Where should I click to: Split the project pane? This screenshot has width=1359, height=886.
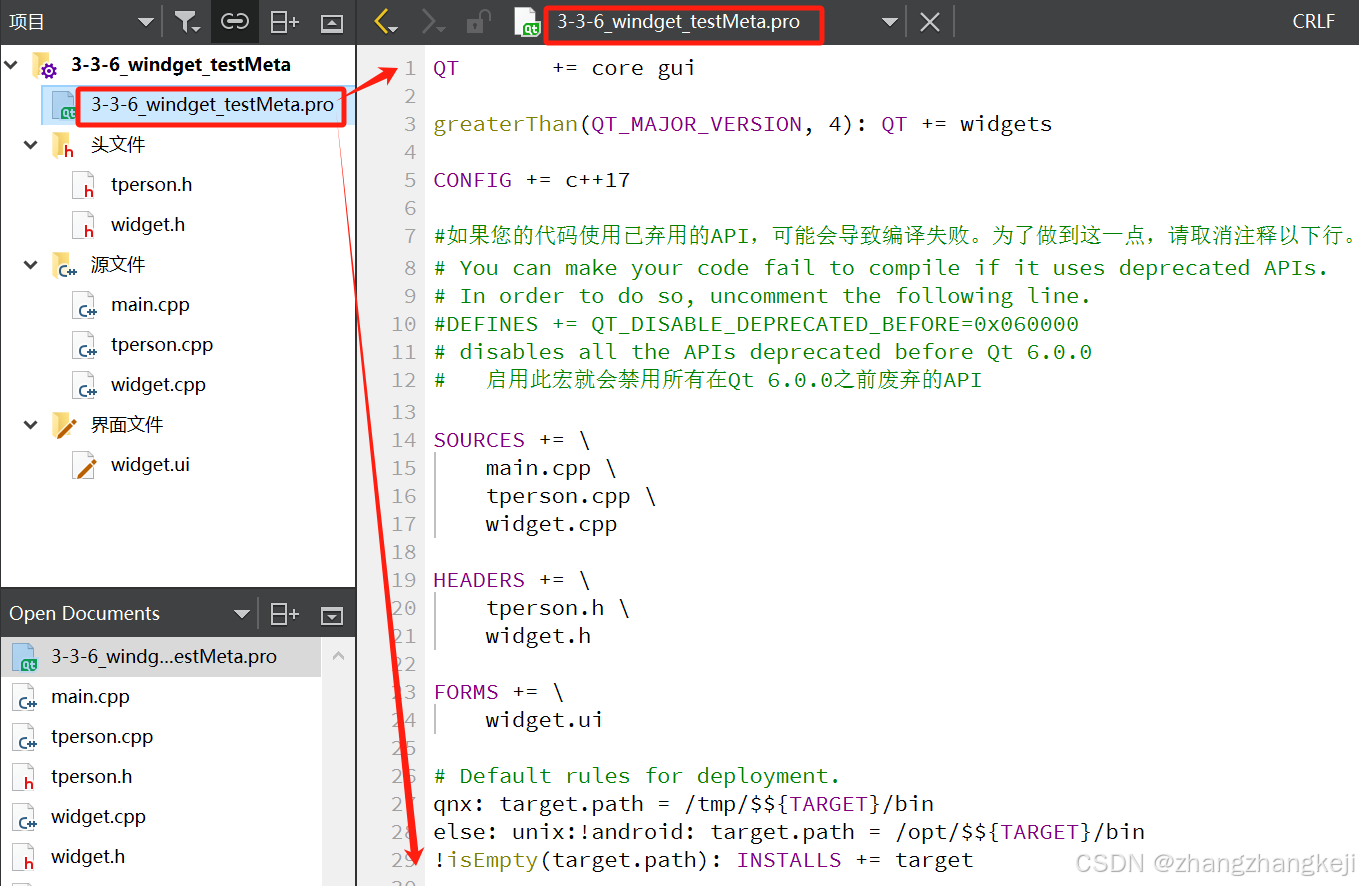(x=285, y=21)
